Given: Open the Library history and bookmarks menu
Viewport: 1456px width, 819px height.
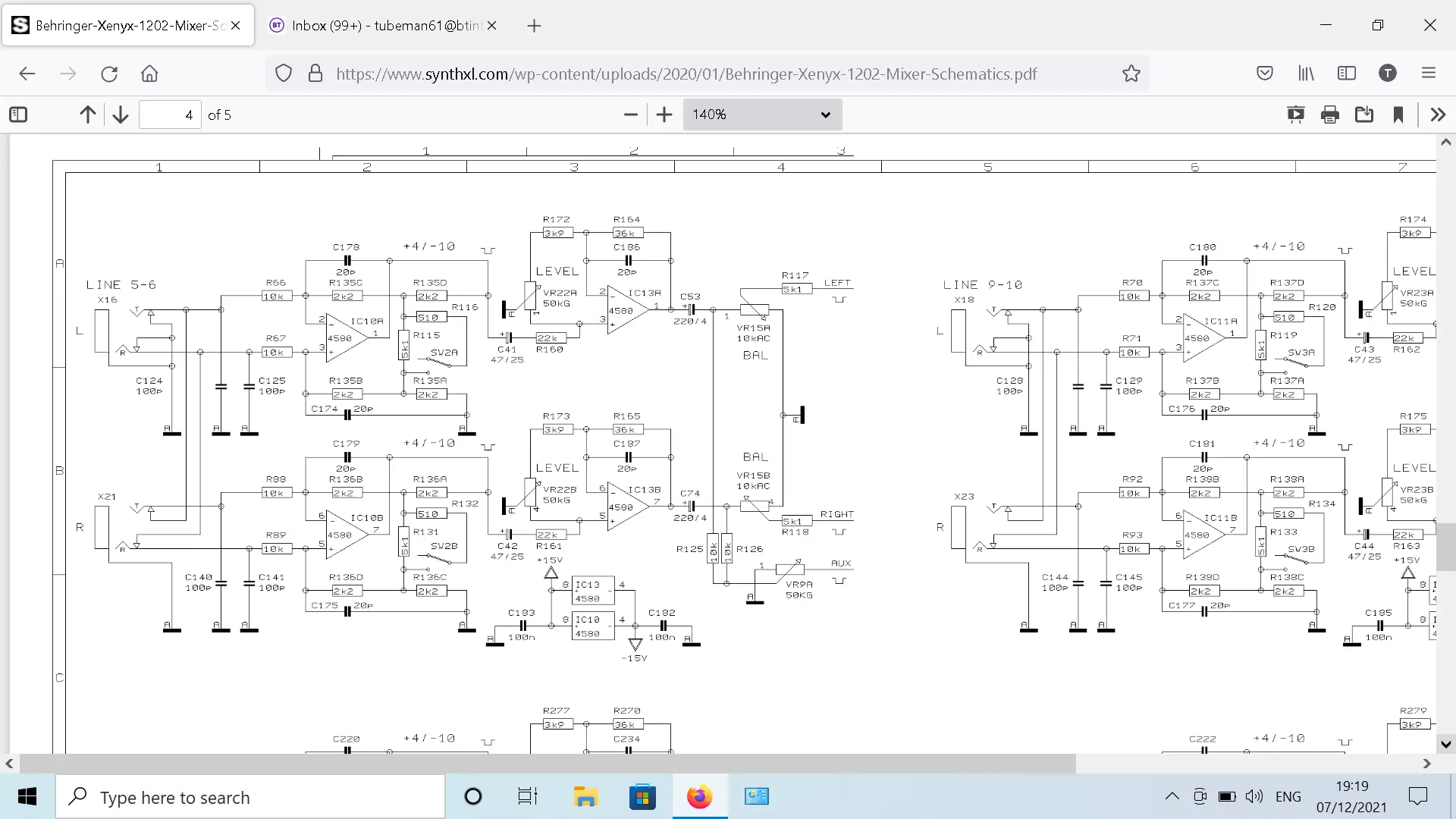Looking at the screenshot, I should (1306, 74).
